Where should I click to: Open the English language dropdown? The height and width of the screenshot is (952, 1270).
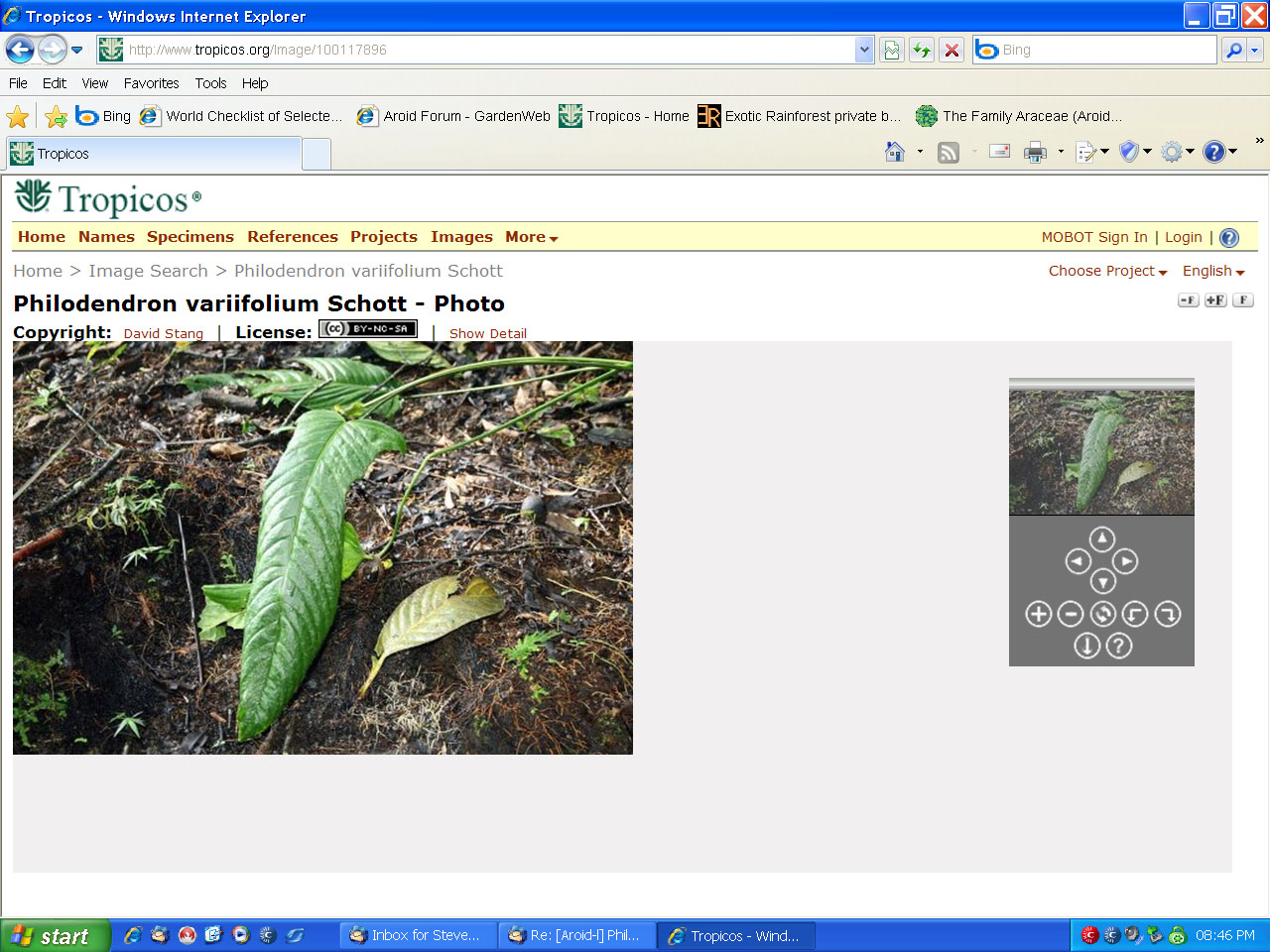1212,271
